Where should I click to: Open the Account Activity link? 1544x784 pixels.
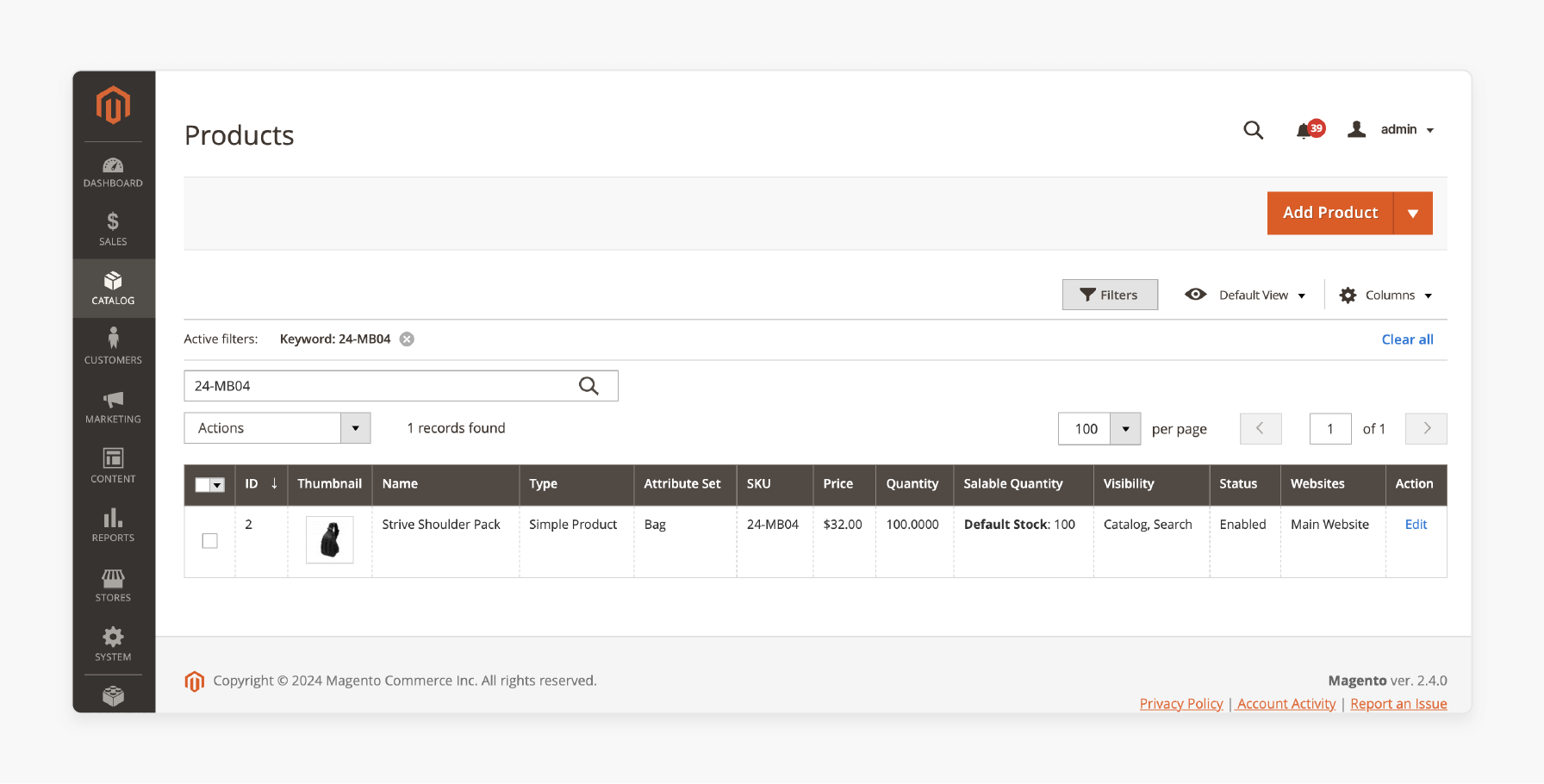point(1286,704)
